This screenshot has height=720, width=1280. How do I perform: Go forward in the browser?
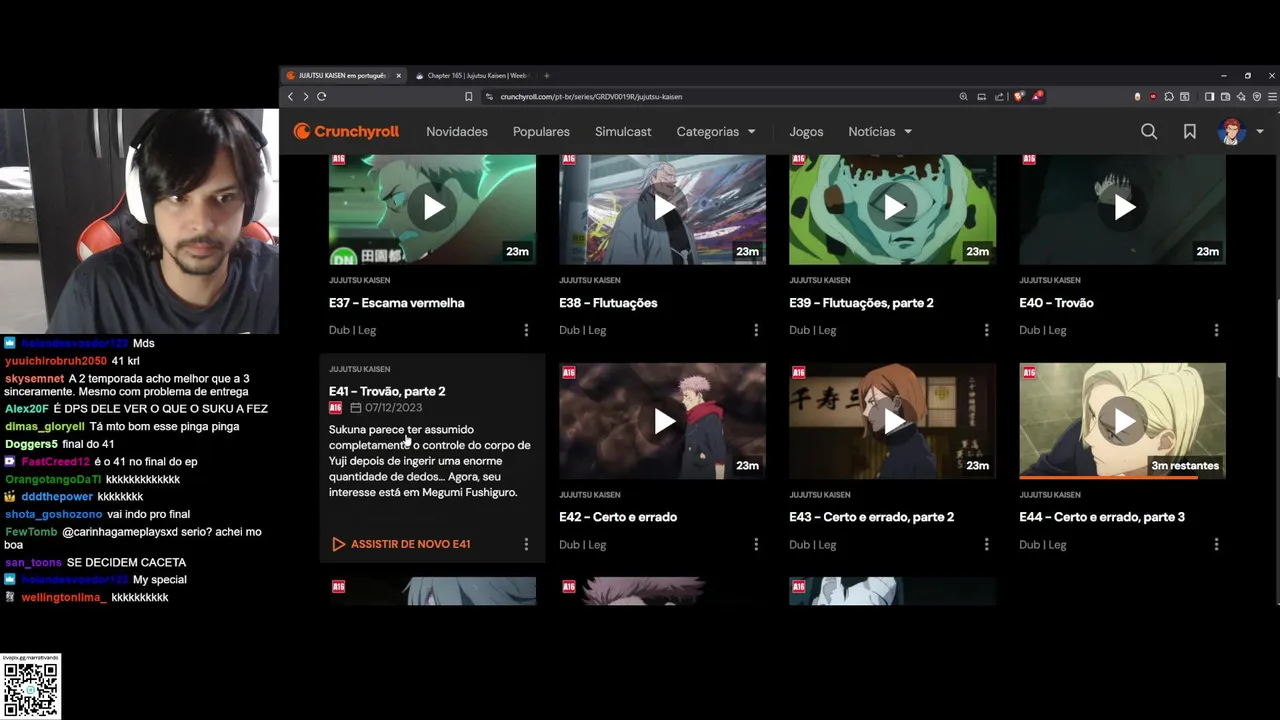306,96
